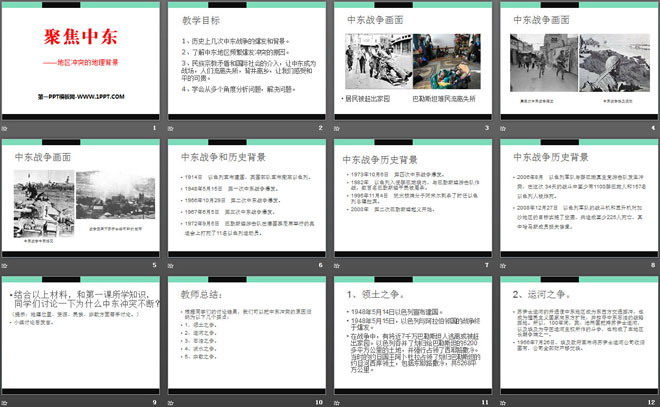This screenshot has height=407, width=660.
Task: Select slide 7 about the 1973 war
Action: 412,198
